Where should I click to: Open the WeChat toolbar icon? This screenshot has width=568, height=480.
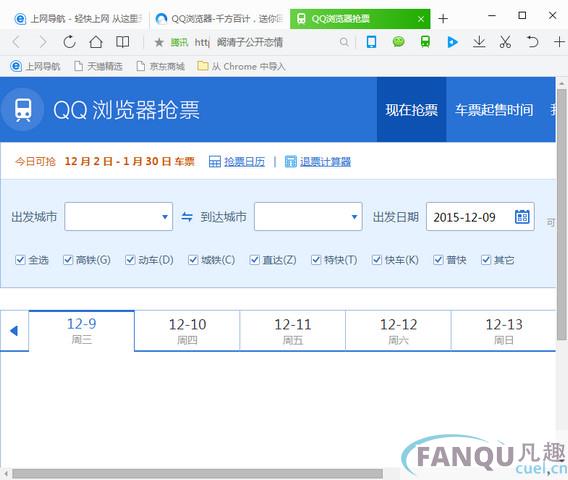398,42
